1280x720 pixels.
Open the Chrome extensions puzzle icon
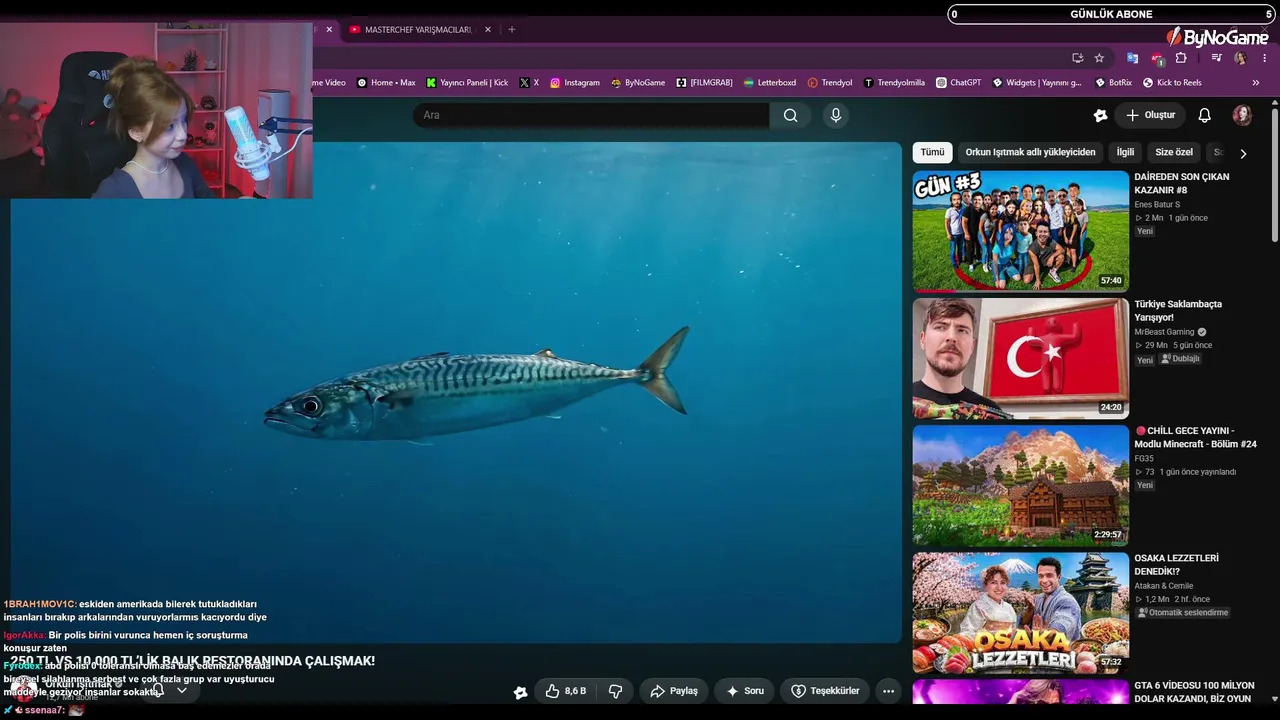tap(1181, 58)
